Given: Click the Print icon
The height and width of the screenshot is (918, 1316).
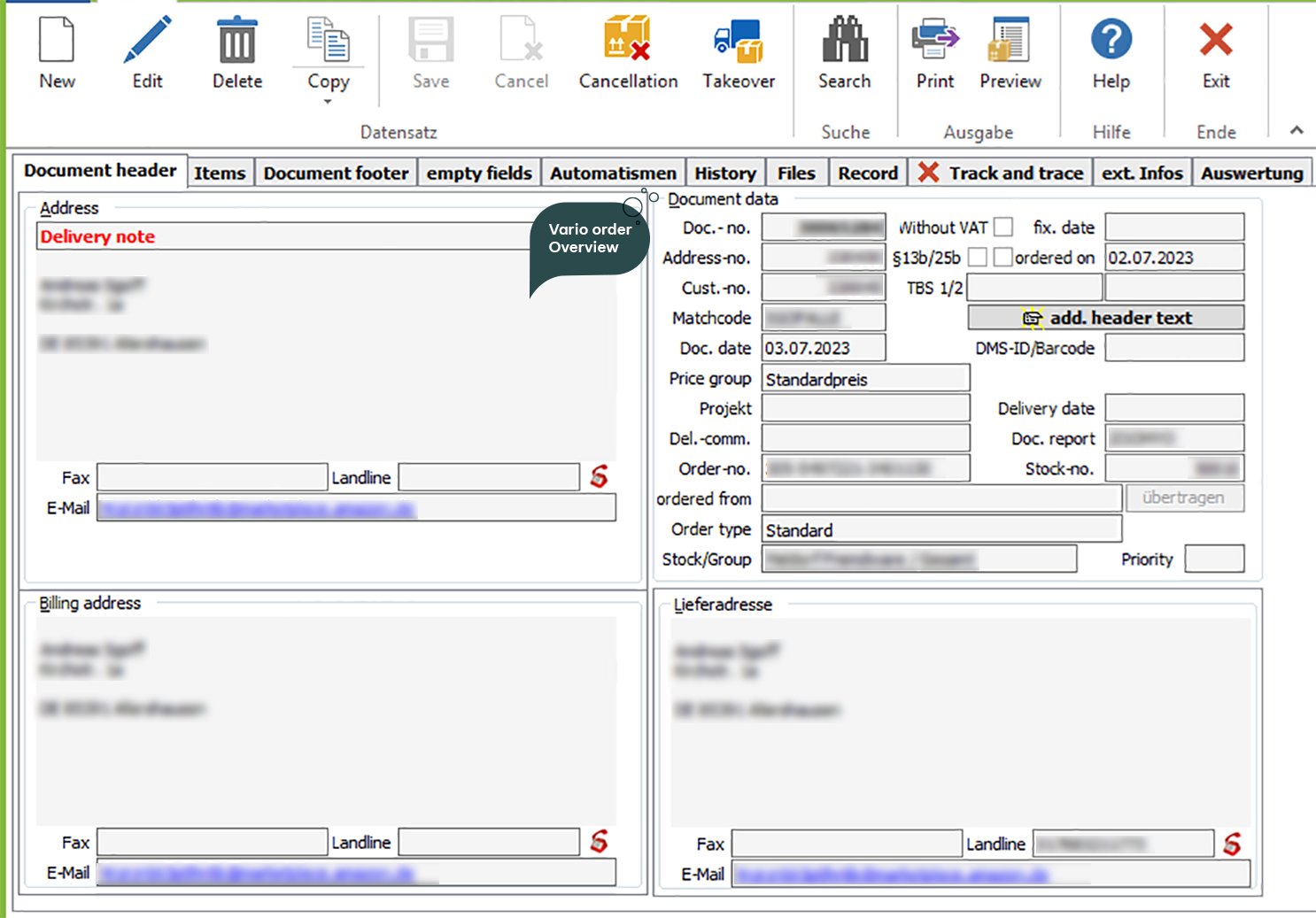Looking at the screenshot, I should pyautogui.click(x=935, y=41).
